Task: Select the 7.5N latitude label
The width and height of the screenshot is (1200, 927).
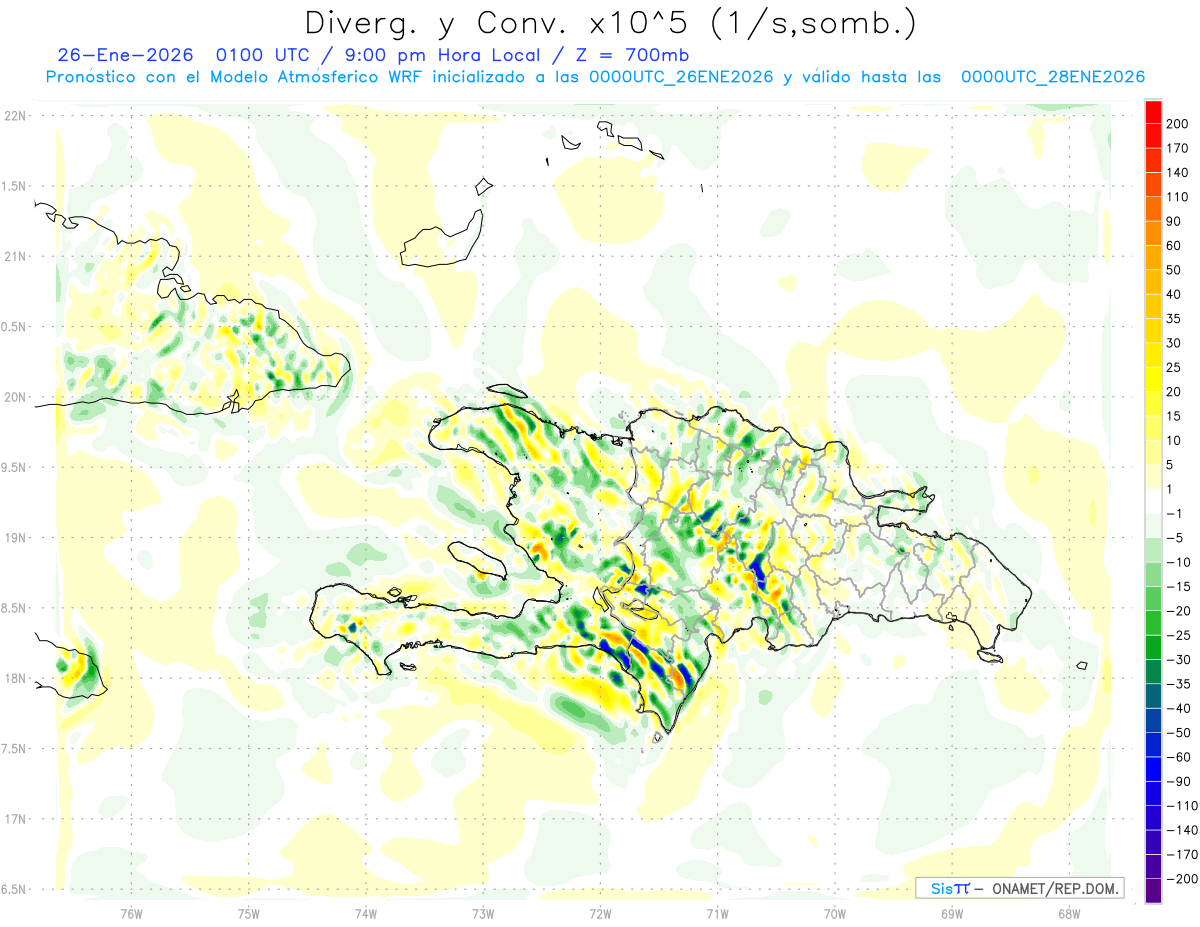Action: (14, 749)
